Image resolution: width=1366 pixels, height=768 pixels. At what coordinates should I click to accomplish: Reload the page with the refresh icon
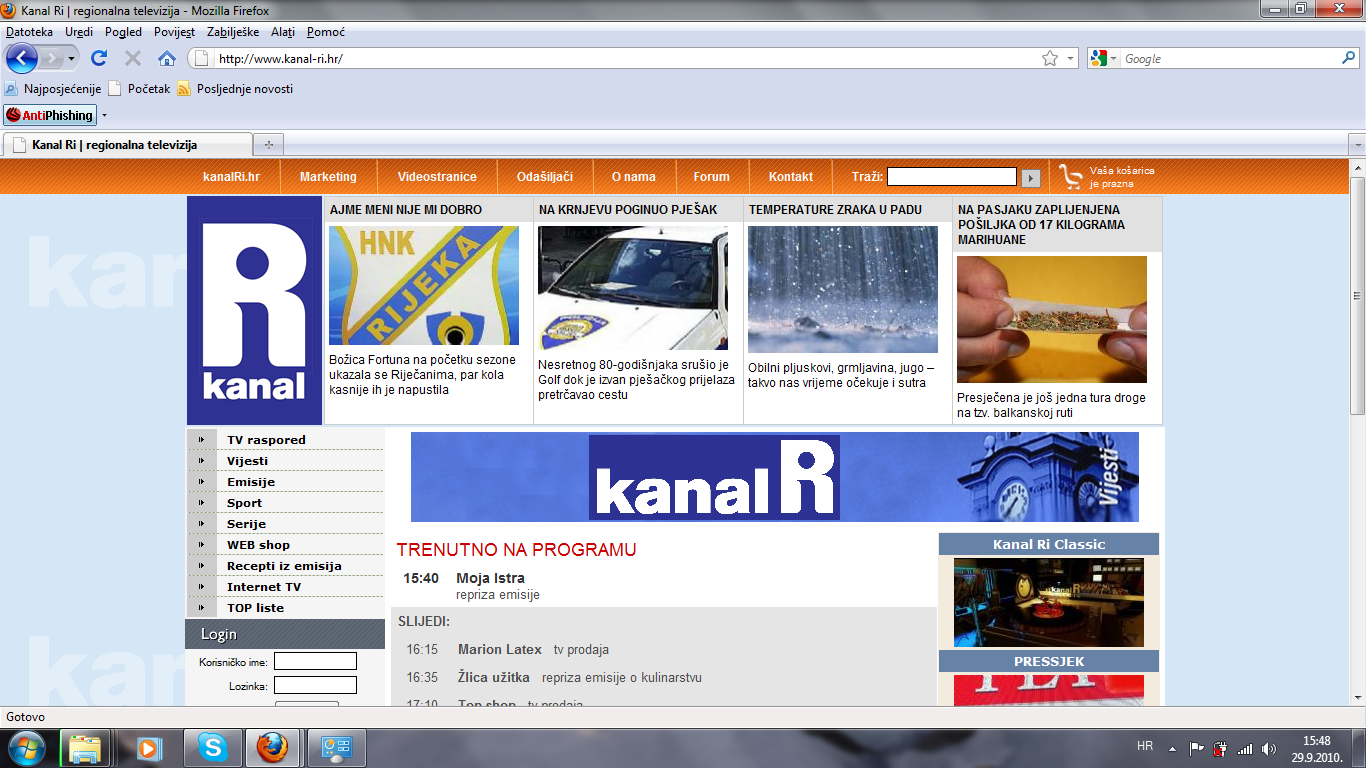(x=99, y=58)
